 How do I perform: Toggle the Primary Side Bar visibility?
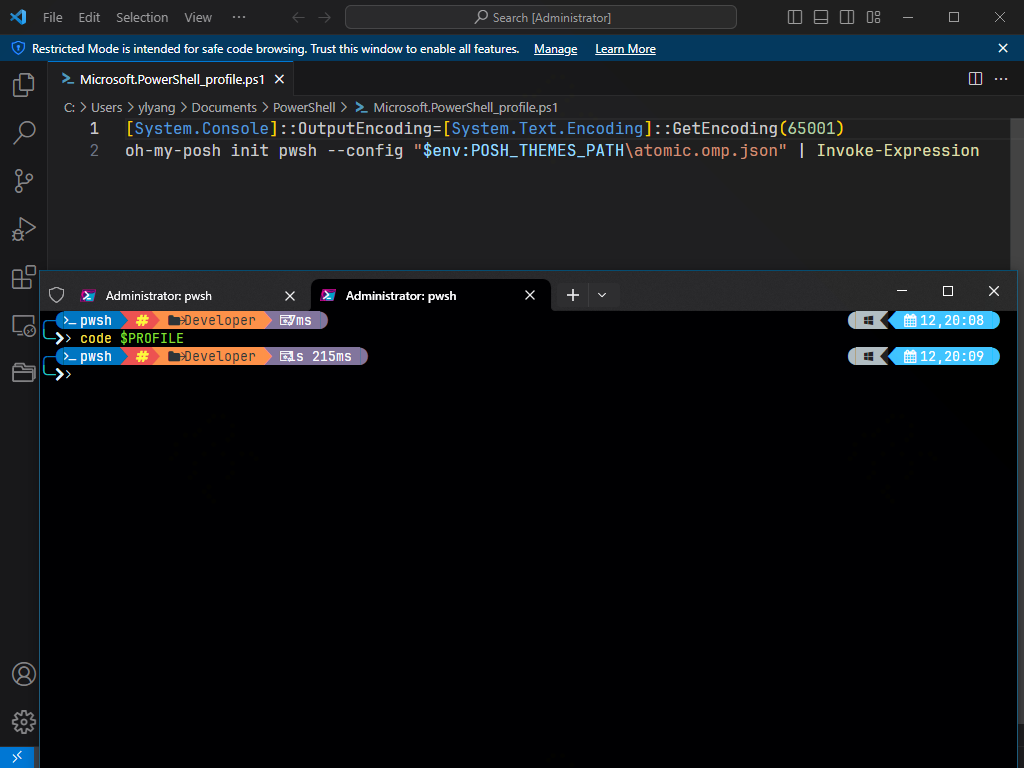click(x=794, y=17)
